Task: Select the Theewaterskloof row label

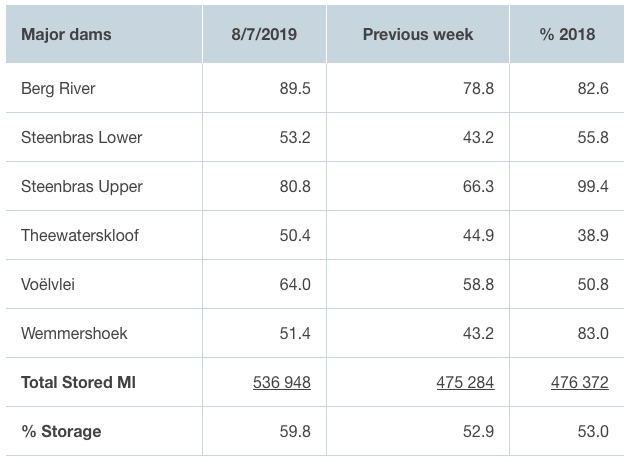Action: [80, 236]
